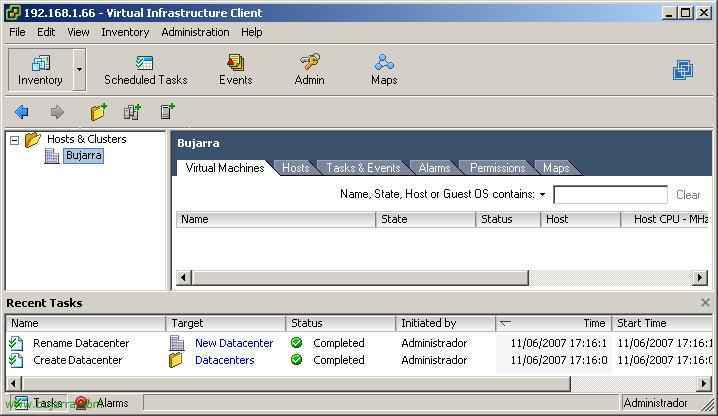The width and height of the screenshot is (718, 416).
Task: Click the New Datacenter target icon
Action: pyautogui.click(x=176, y=343)
